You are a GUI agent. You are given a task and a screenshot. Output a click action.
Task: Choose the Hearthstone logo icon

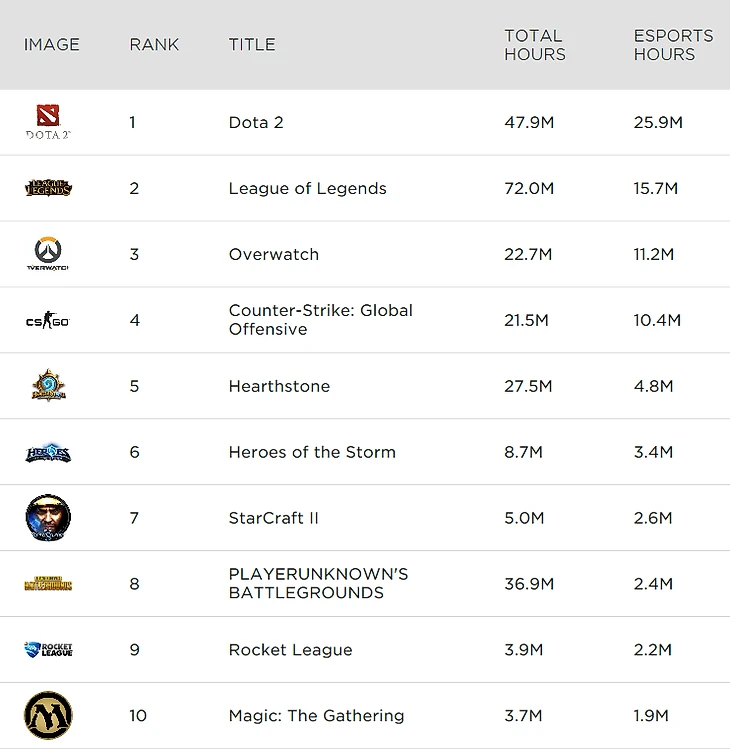(48, 385)
